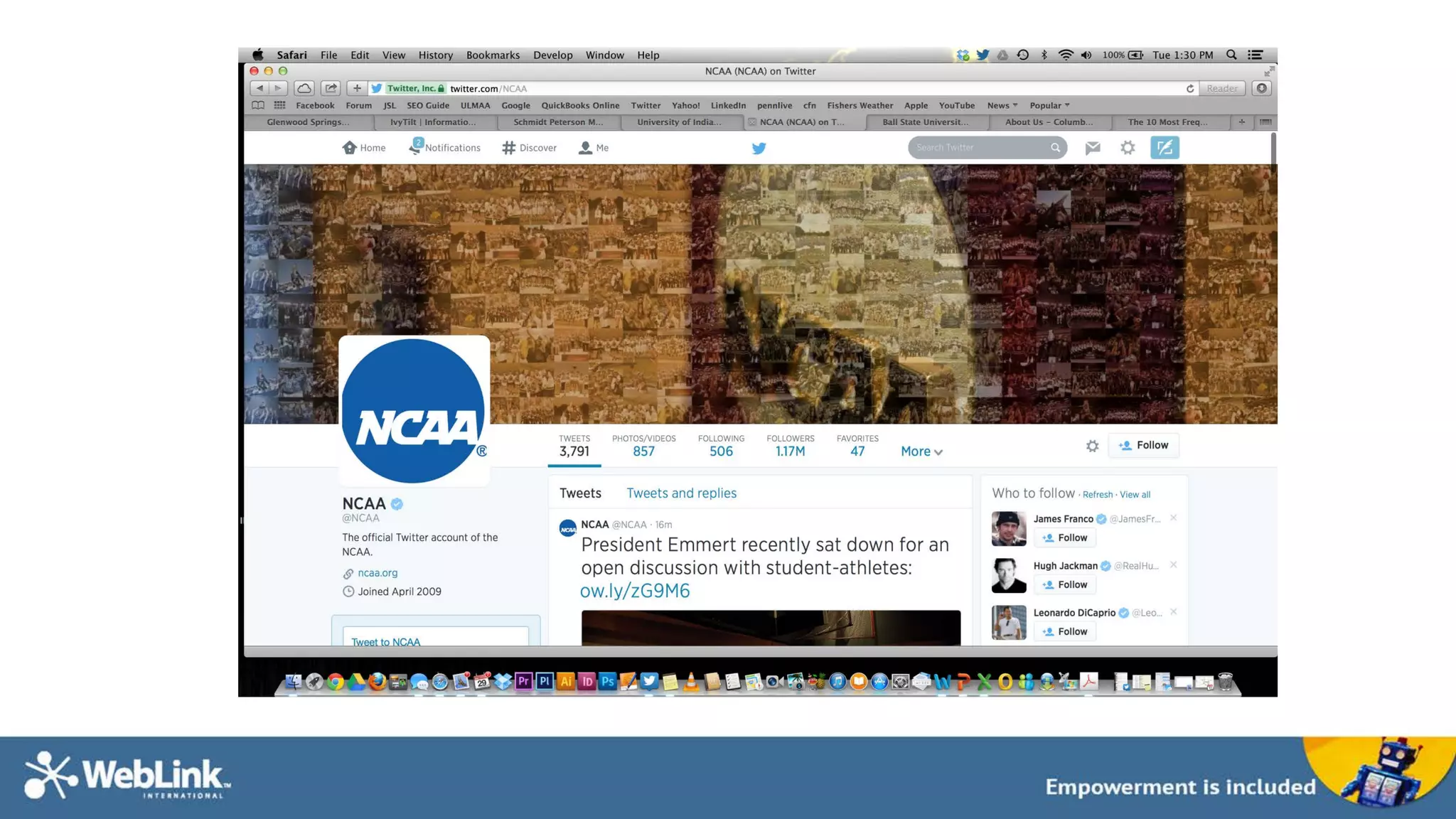
Task: Switch to Tweets and replies tab
Action: [680, 493]
